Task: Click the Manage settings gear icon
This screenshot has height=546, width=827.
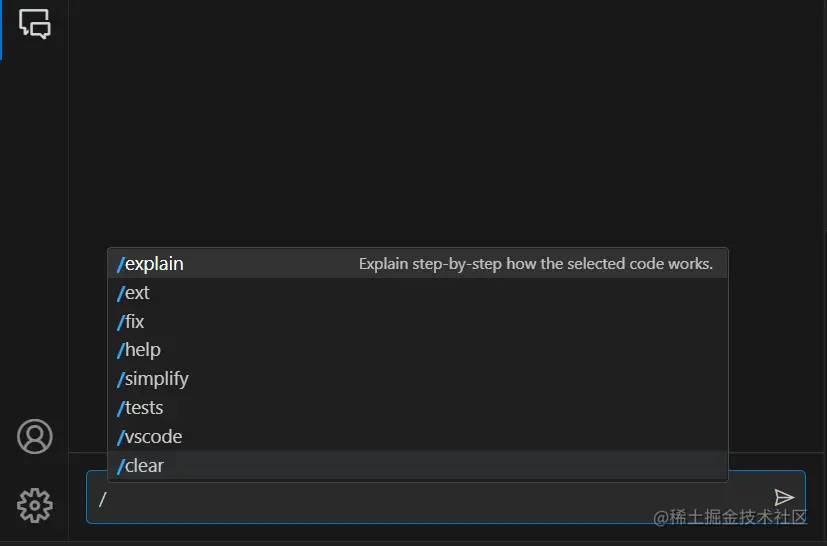Action: click(x=35, y=505)
